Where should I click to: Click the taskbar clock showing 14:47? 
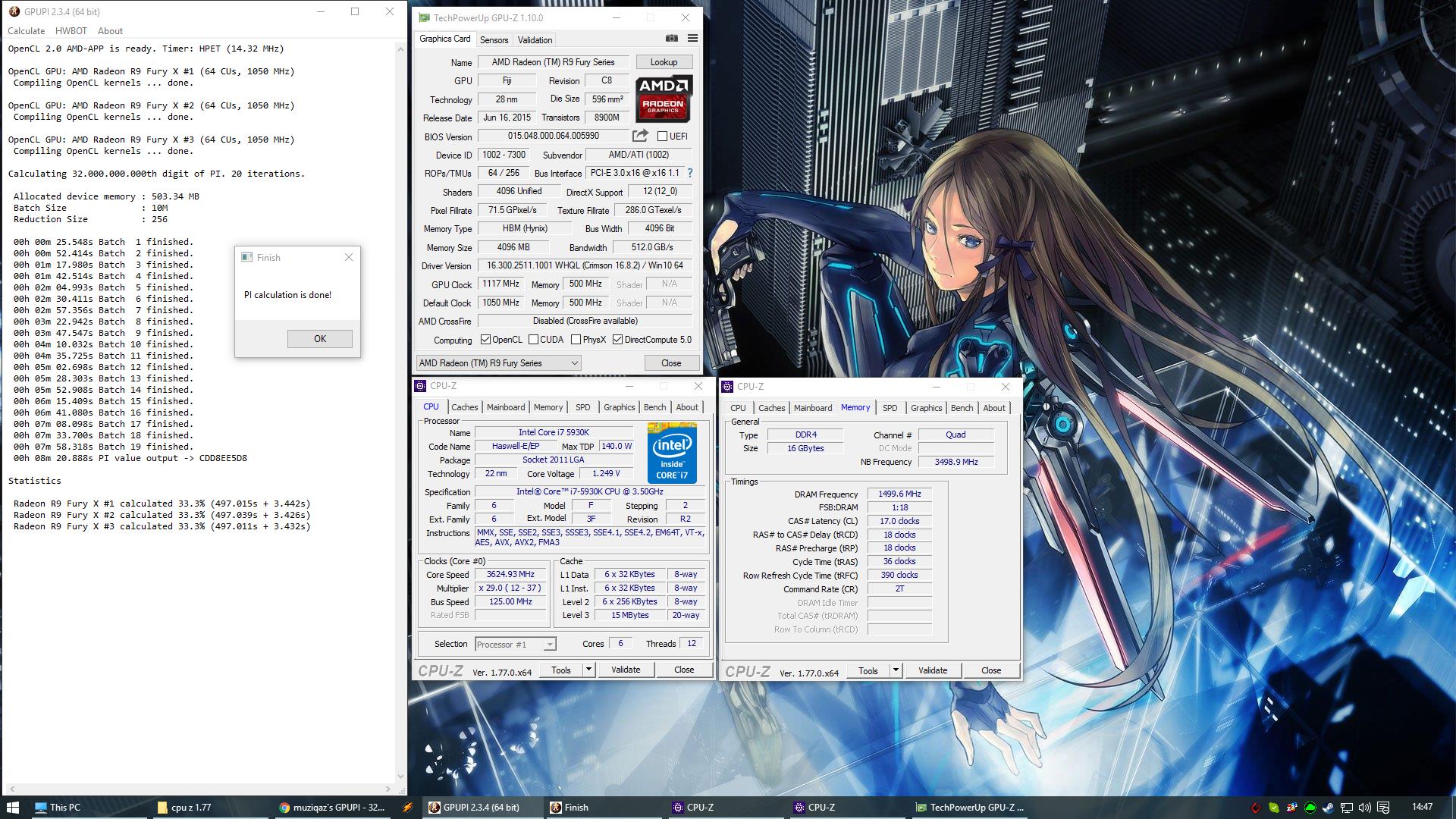pos(1422,807)
